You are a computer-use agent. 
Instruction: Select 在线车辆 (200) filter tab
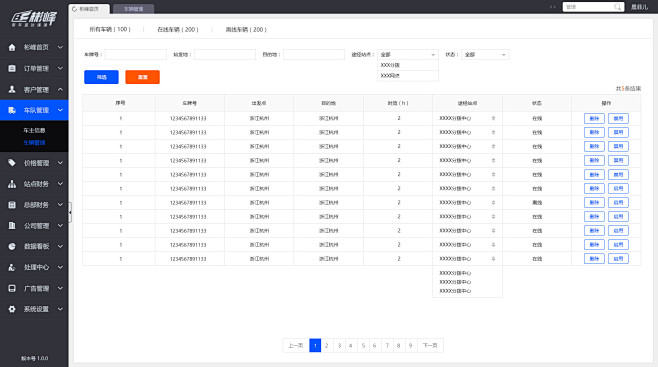(178, 29)
